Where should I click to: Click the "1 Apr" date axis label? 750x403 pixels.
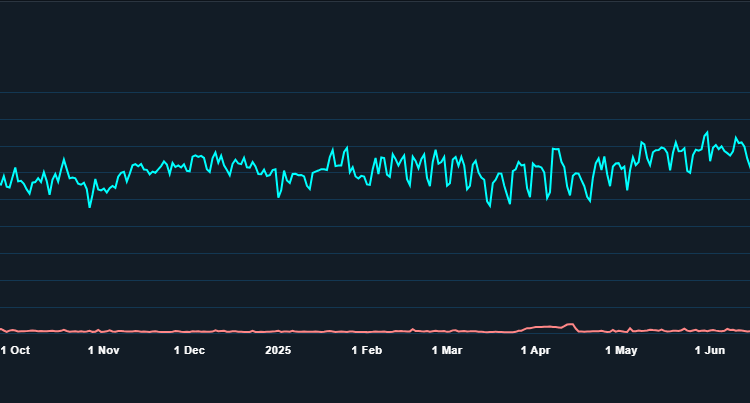tap(536, 350)
